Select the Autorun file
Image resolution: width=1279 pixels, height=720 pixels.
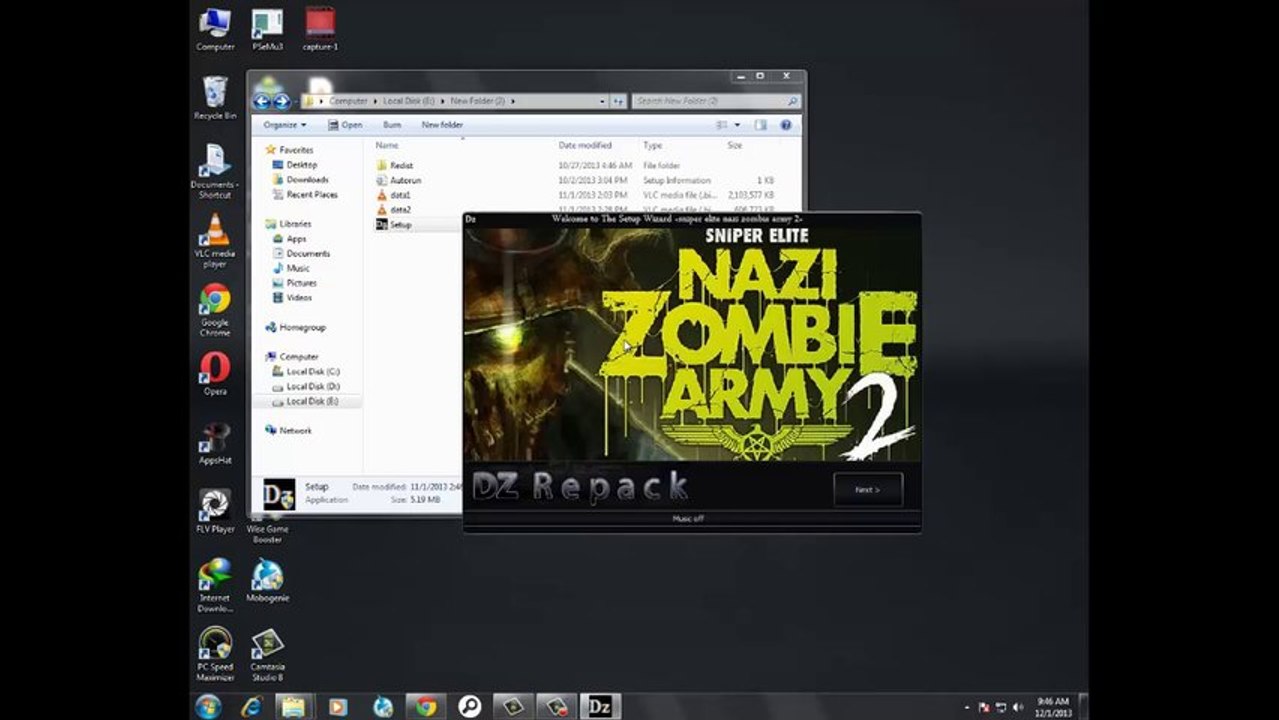coord(405,180)
